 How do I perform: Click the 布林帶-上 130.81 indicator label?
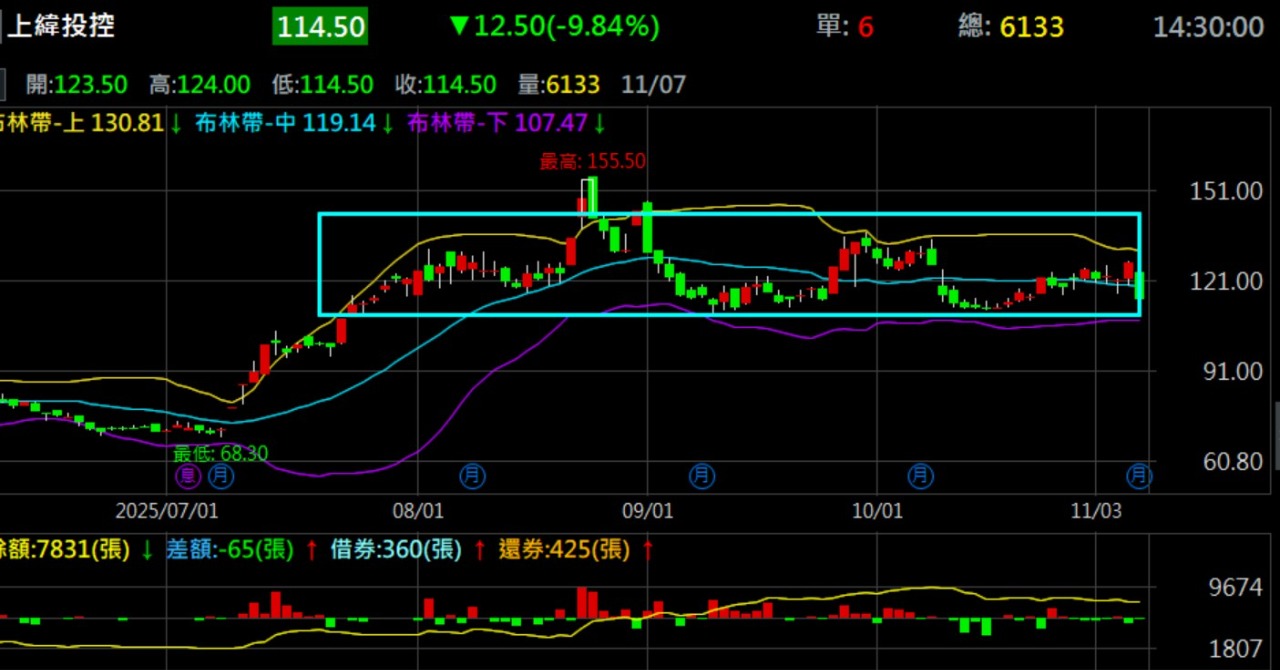82,124
